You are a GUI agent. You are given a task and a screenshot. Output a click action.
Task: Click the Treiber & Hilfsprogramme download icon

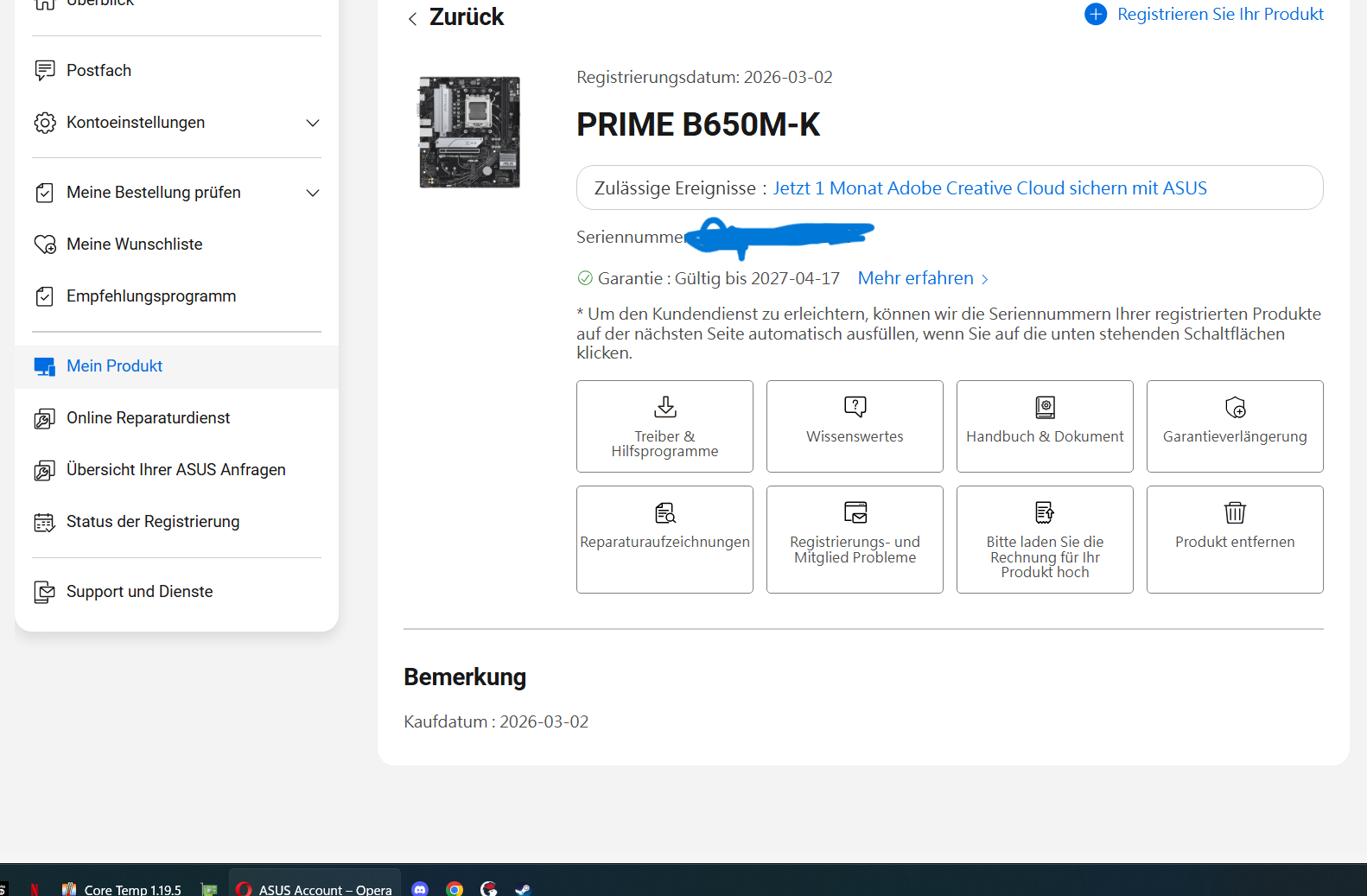665,406
